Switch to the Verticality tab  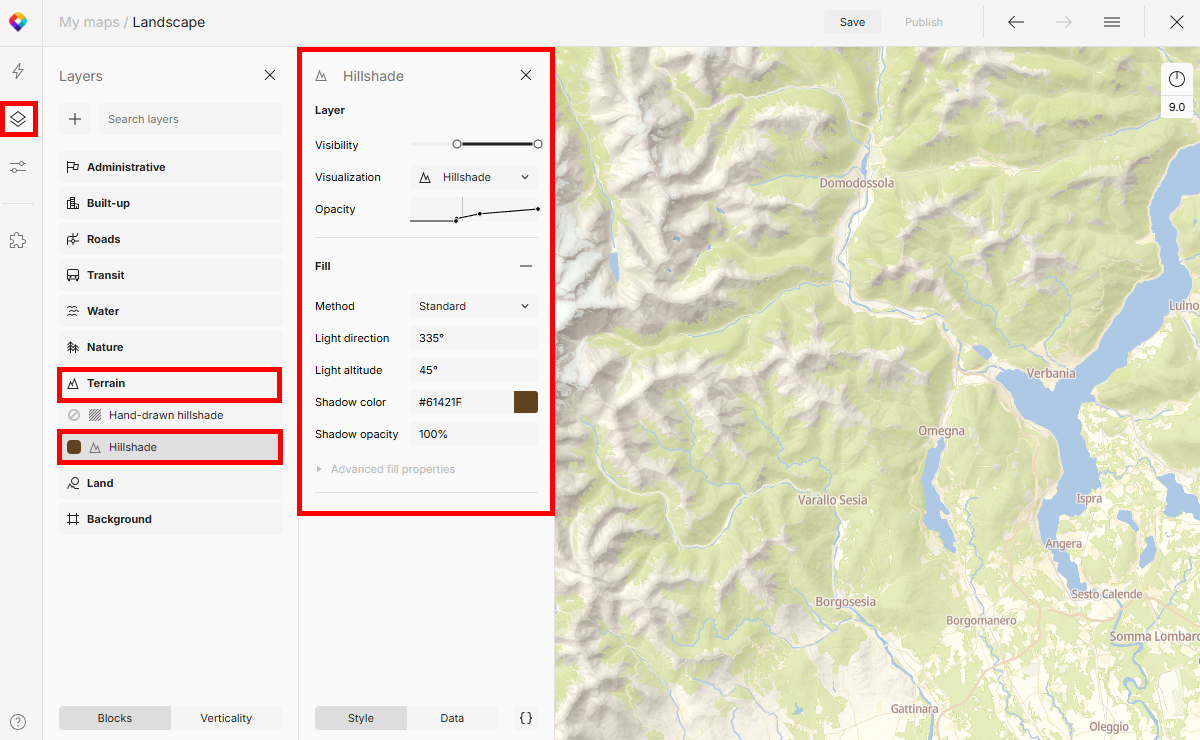226,718
